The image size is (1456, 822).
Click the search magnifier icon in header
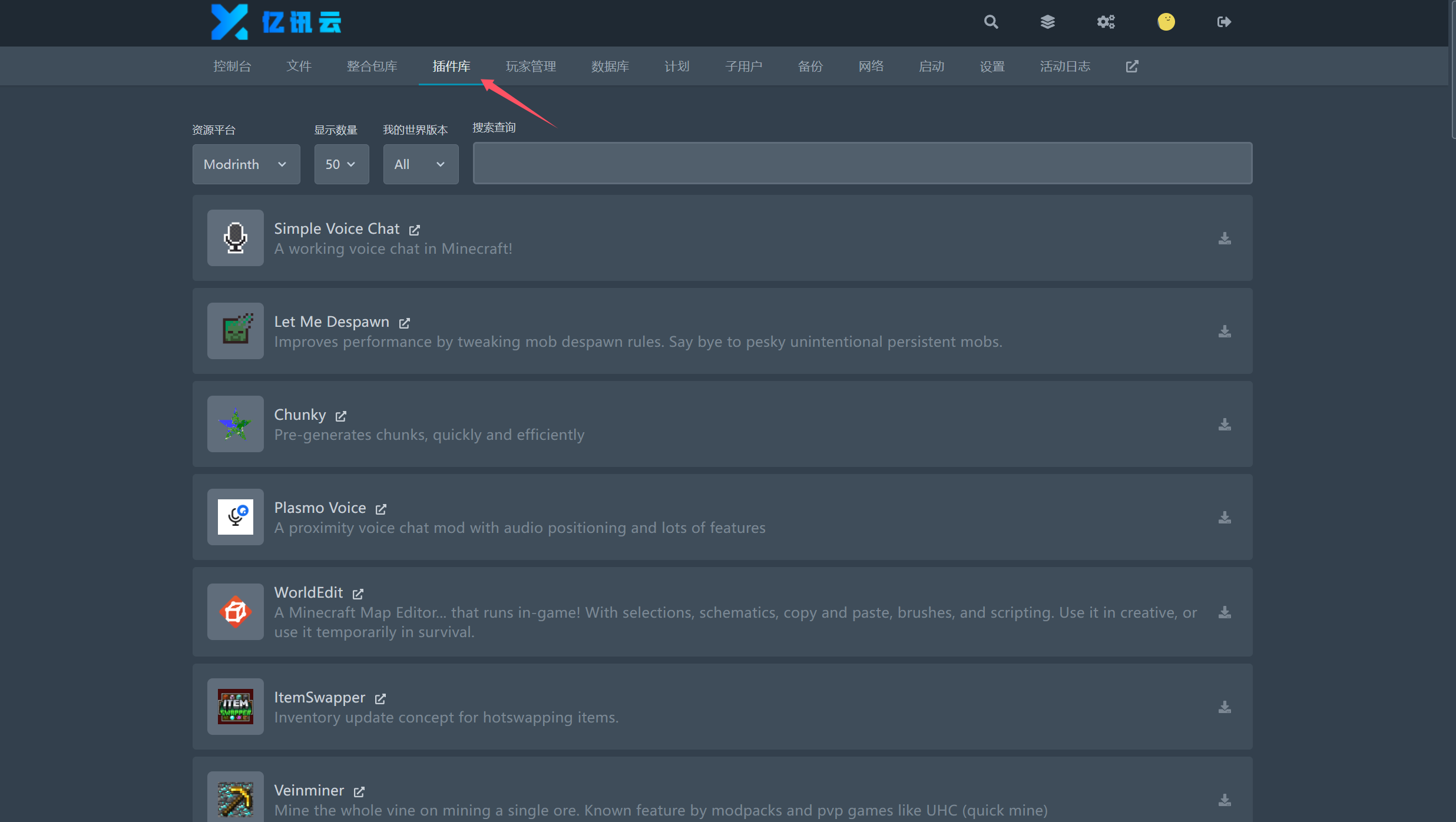point(991,22)
